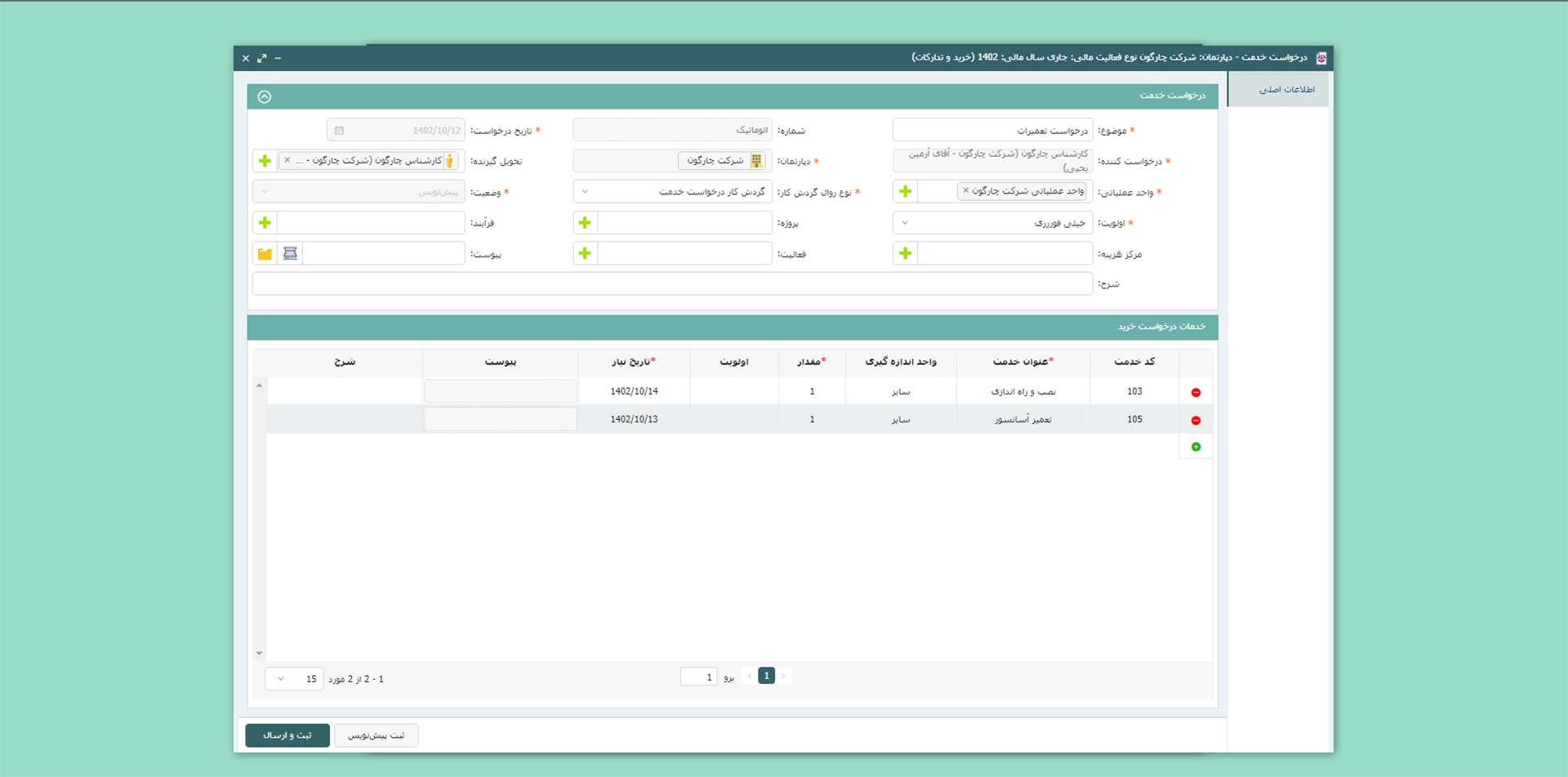Add a cost center via مرکز هزینه plus
1568x777 pixels.
pyautogui.click(x=905, y=254)
